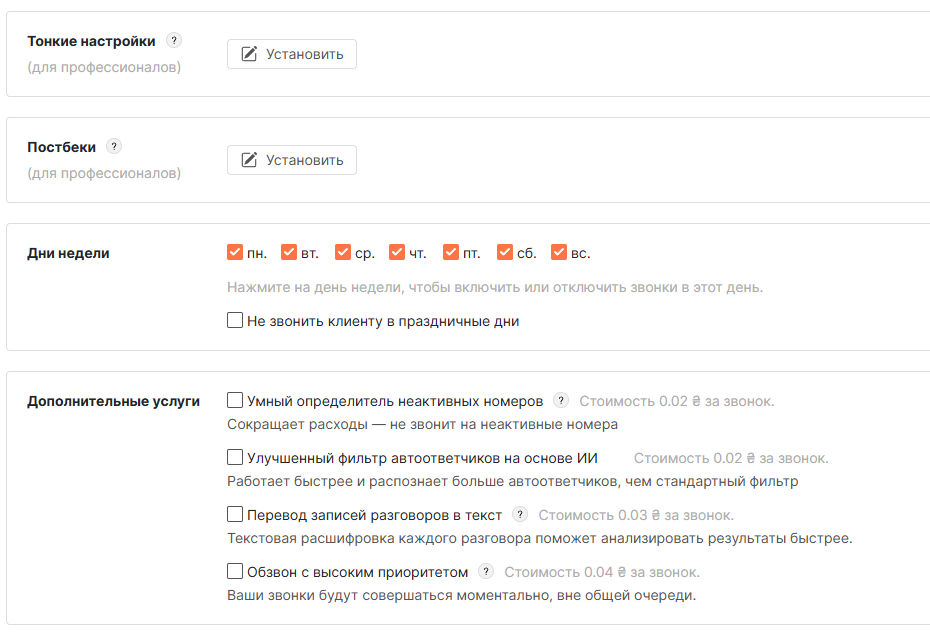Enable Не звонить клиенту в праздничные дни
Image resolution: width=930 pixels, height=638 pixels.
235,320
